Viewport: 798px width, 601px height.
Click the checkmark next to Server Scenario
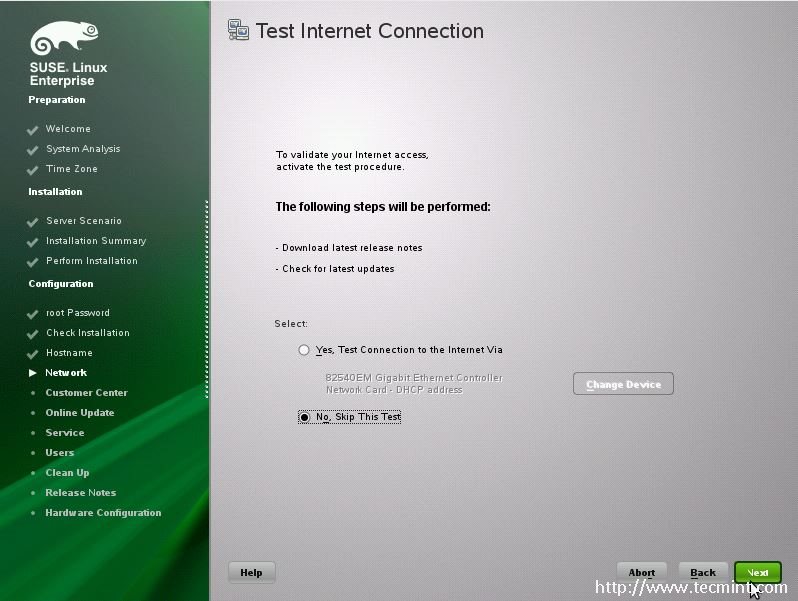click(x=33, y=222)
